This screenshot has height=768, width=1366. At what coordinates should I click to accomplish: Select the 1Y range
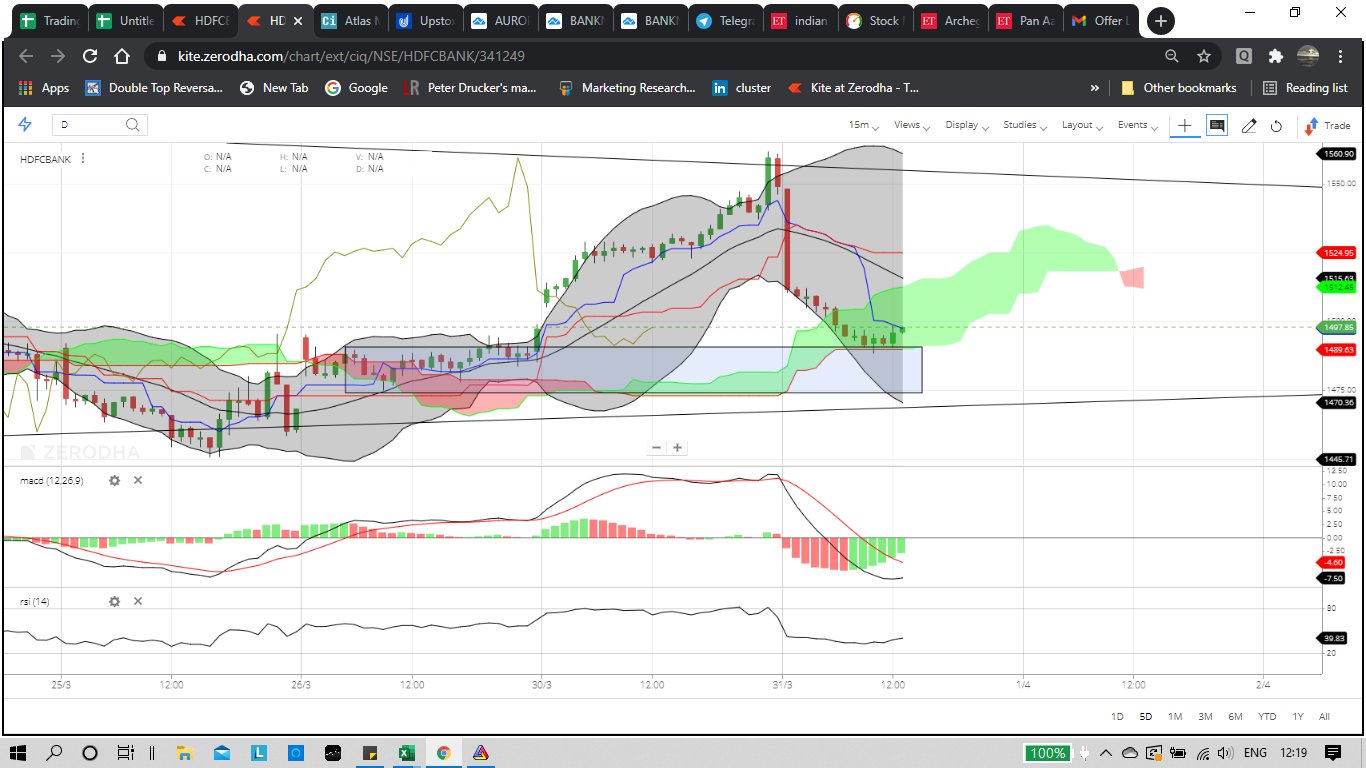coord(1298,716)
